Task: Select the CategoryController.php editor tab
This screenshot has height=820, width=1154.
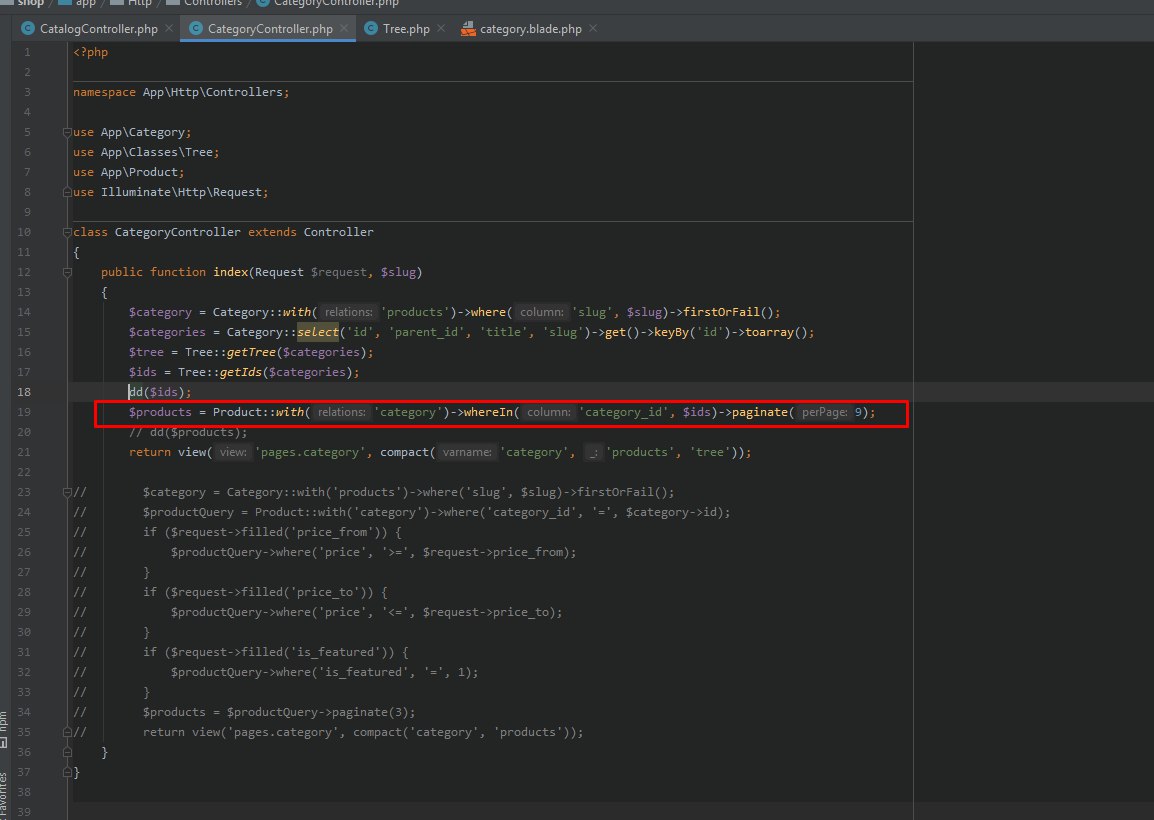Action: [269, 29]
